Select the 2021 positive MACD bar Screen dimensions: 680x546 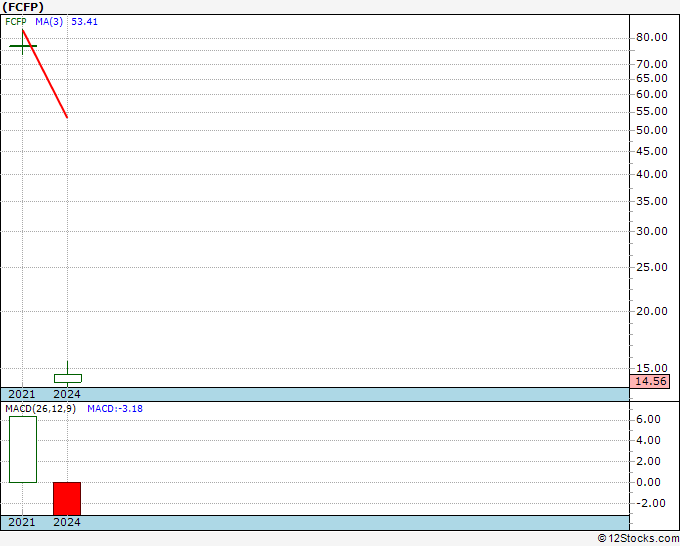pos(23,449)
